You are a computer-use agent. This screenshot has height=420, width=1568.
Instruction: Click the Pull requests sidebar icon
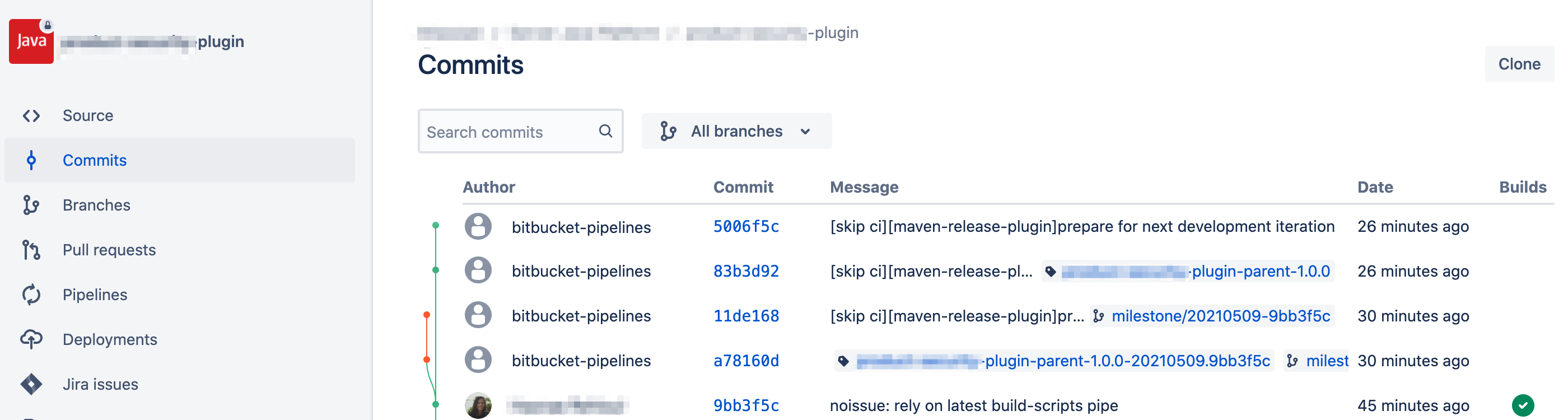point(31,250)
